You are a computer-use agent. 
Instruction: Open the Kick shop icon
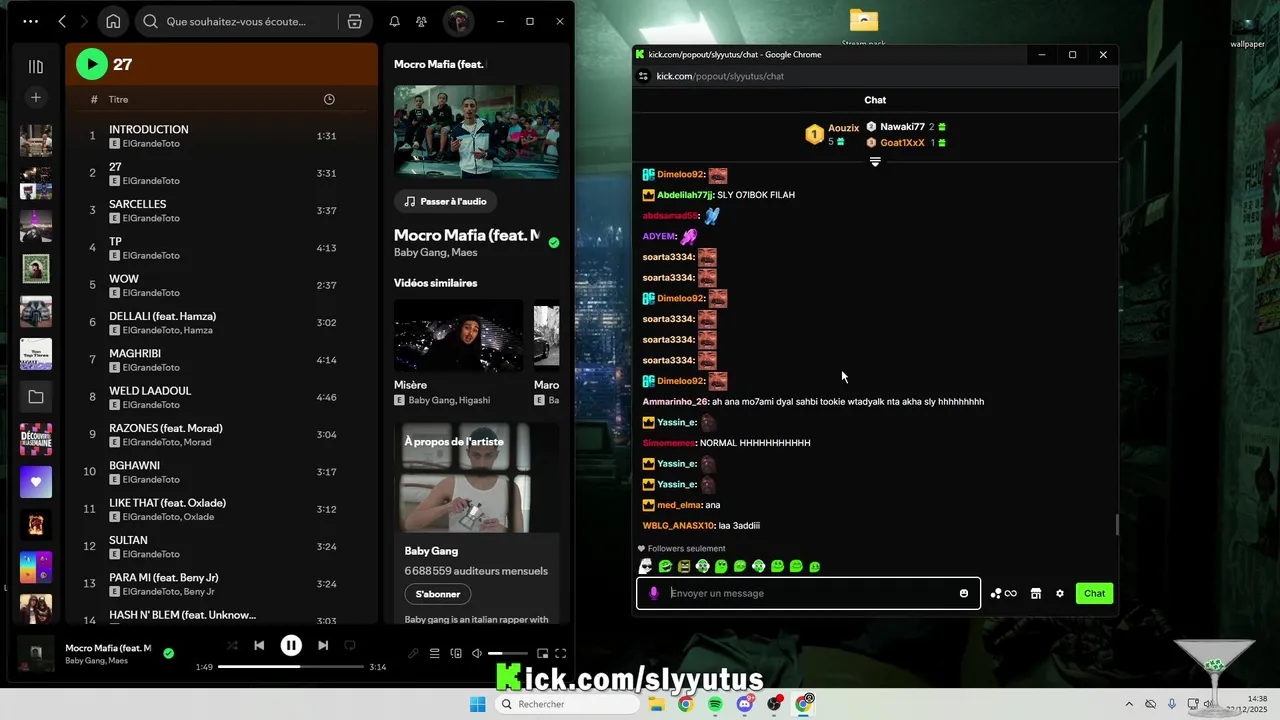[1035, 593]
